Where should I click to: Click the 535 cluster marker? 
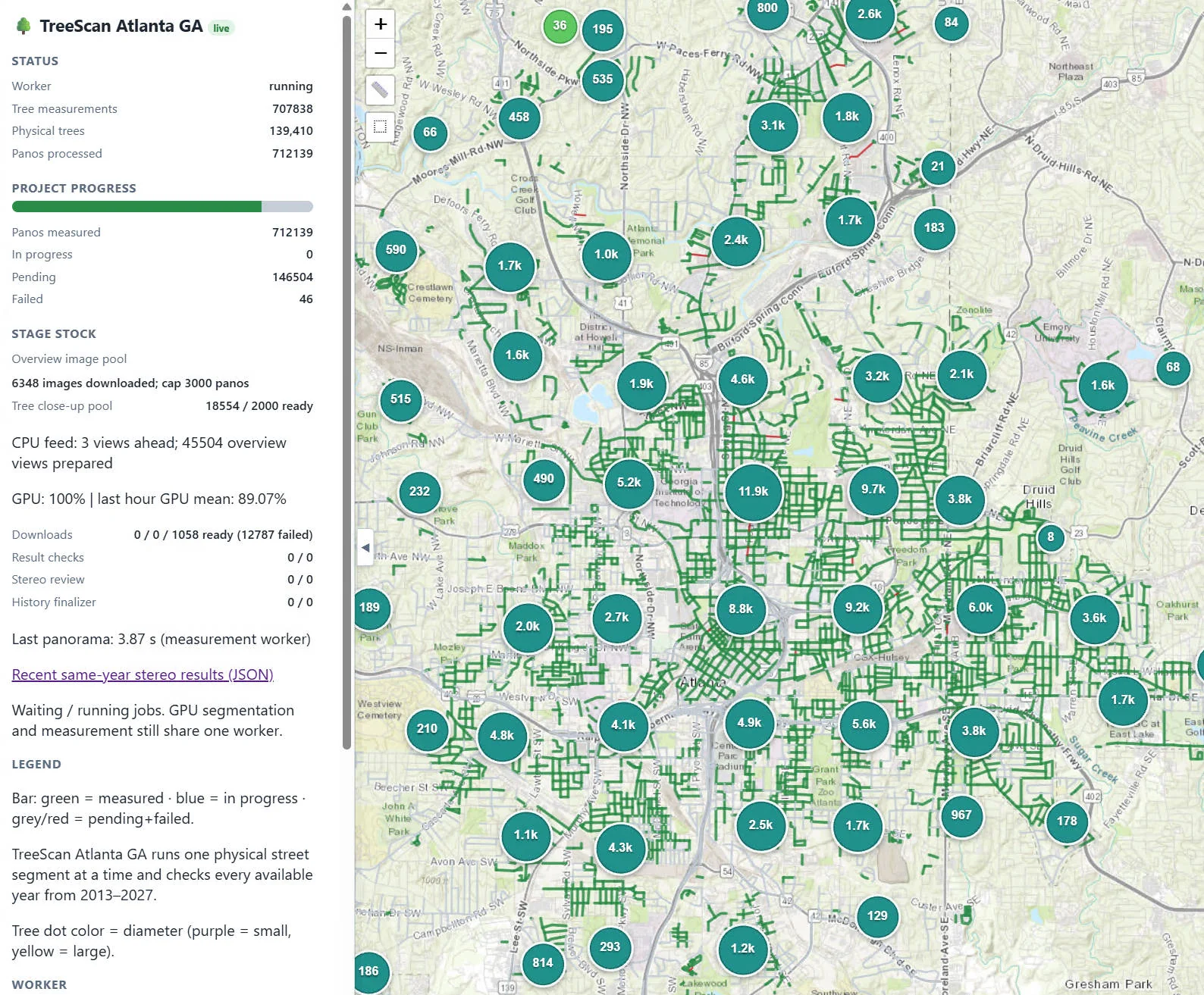point(603,80)
